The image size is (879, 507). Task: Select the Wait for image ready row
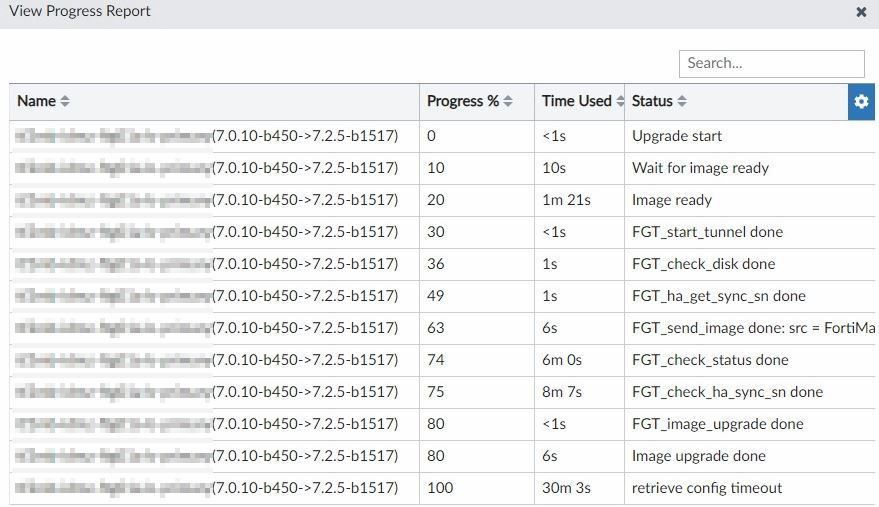700,168
